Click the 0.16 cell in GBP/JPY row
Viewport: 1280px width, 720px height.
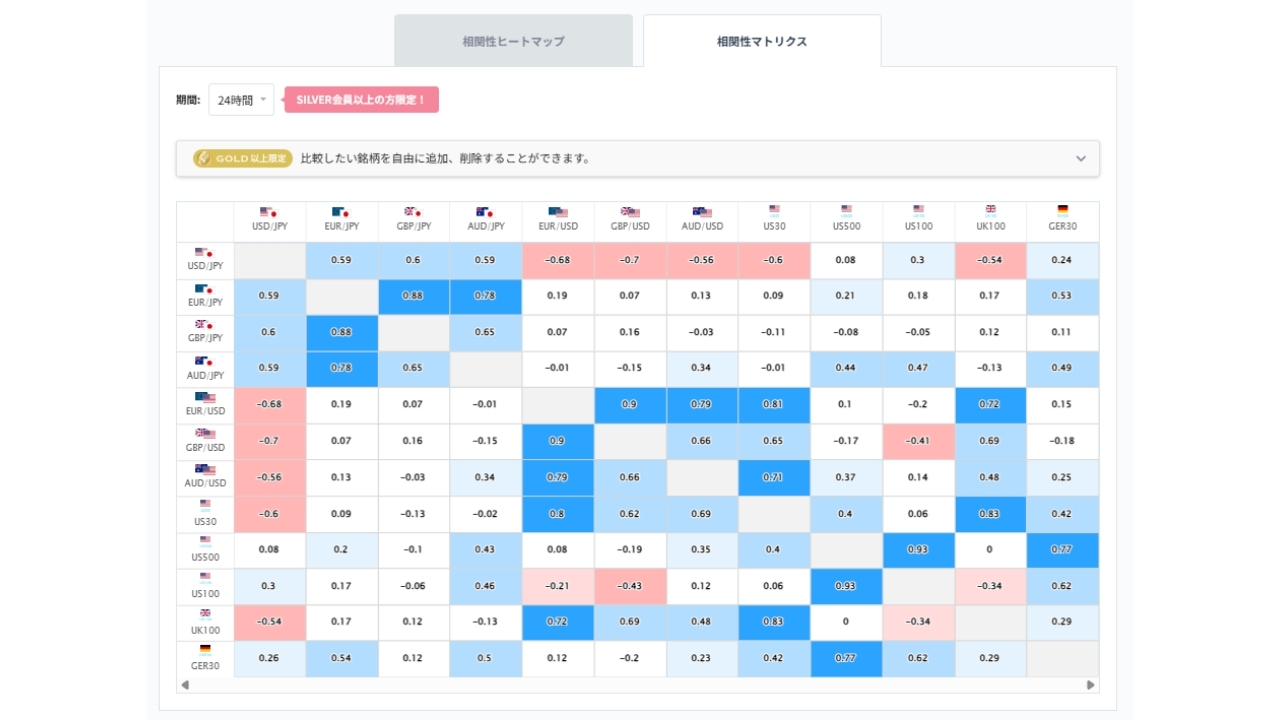point(630,333)
